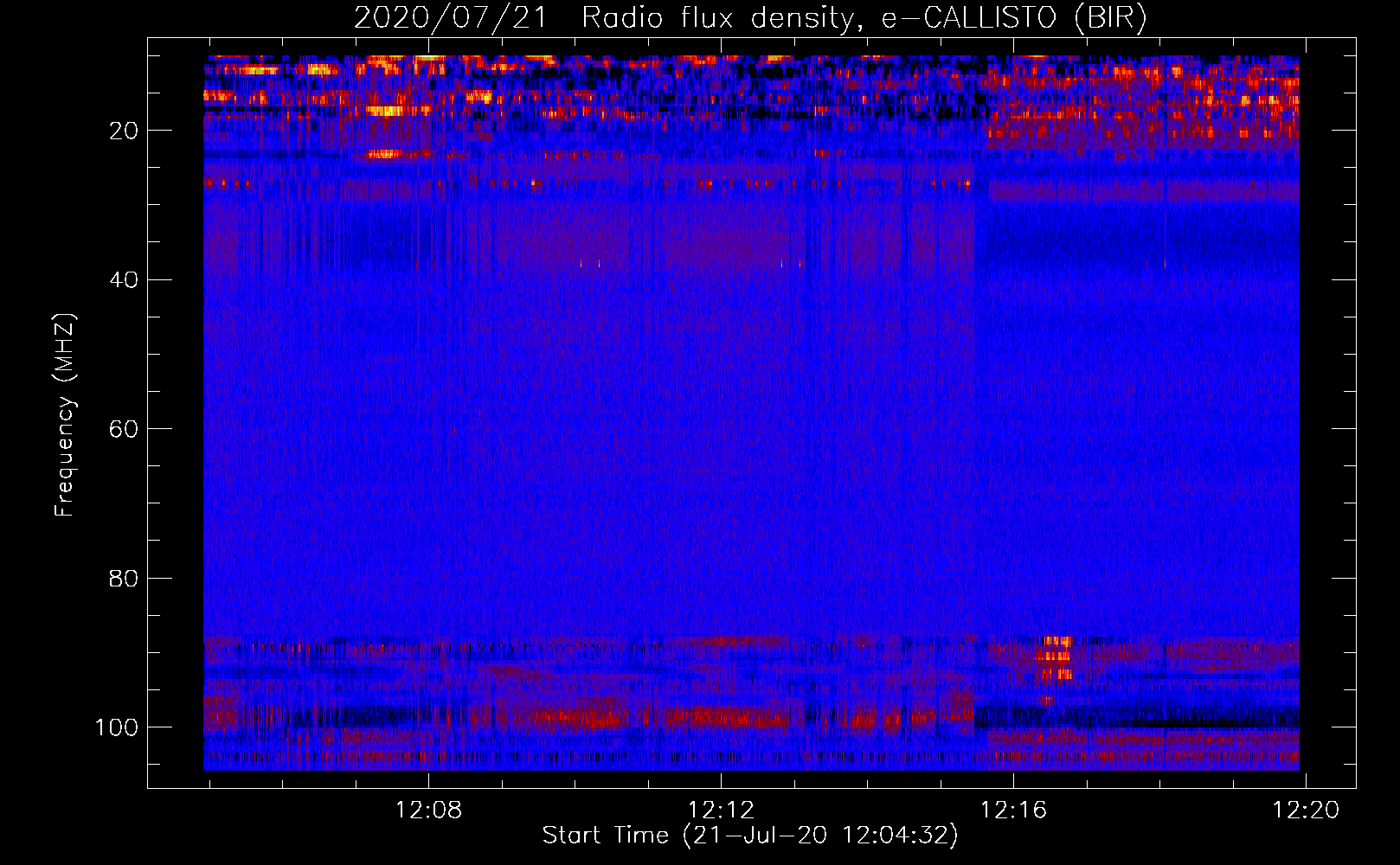Image resolution: width=1400 pixels, height=865 pixels.
Task: Click the '12:20' time tick label
Action: 1306,811
